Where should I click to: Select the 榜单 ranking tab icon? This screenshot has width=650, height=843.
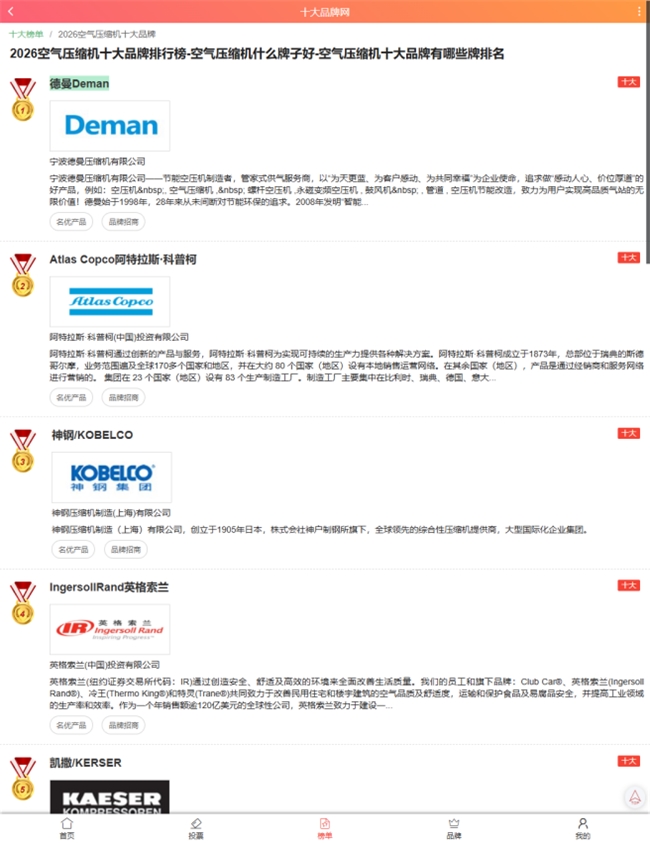pos(325,824)
